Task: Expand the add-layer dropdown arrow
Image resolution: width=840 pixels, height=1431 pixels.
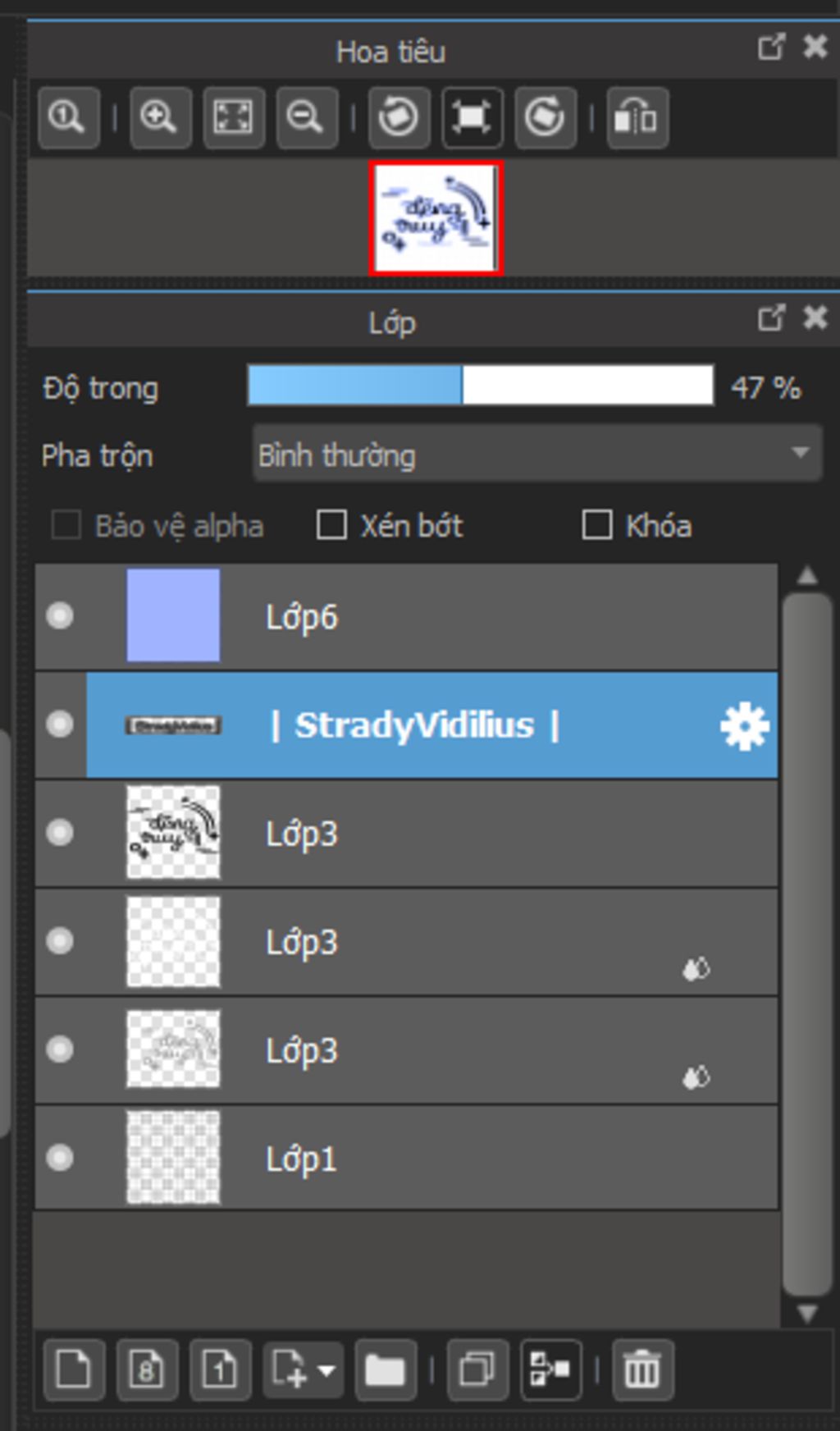Action: [326, 1369]
